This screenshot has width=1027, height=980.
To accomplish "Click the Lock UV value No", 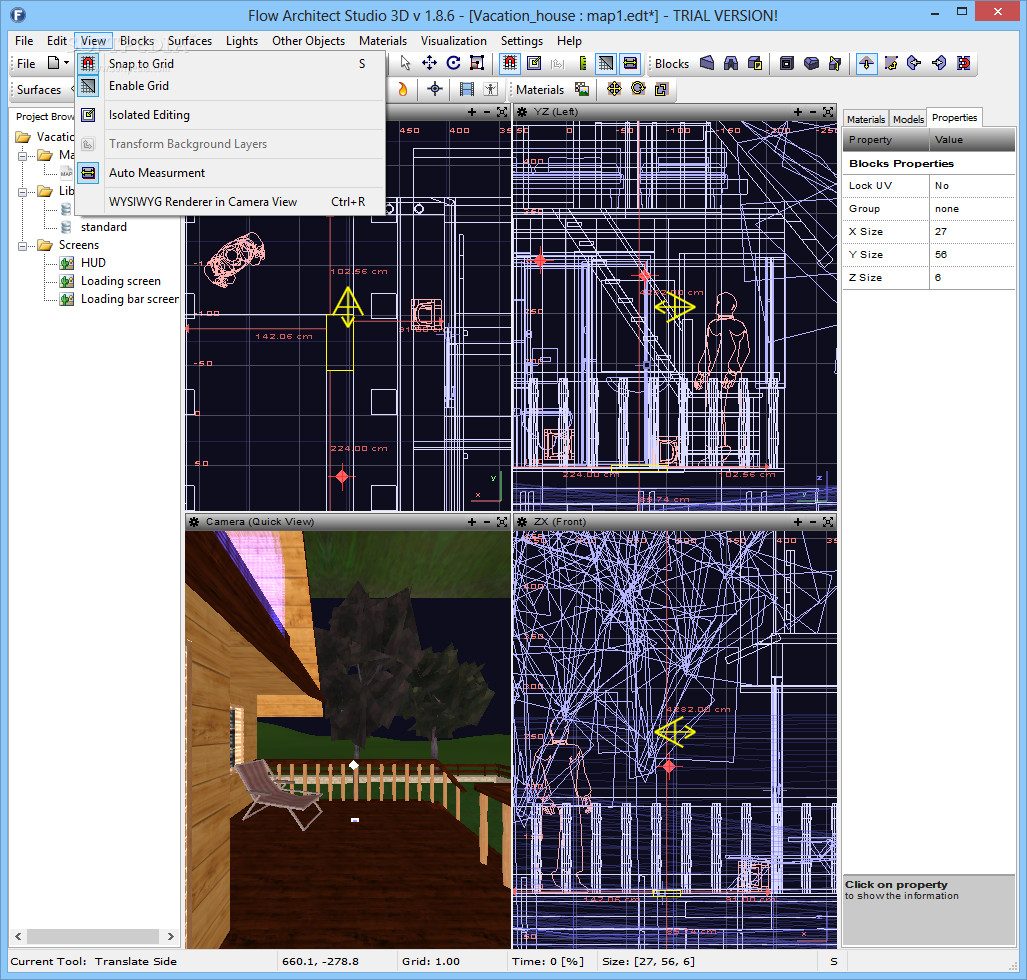I will [971, 186].
